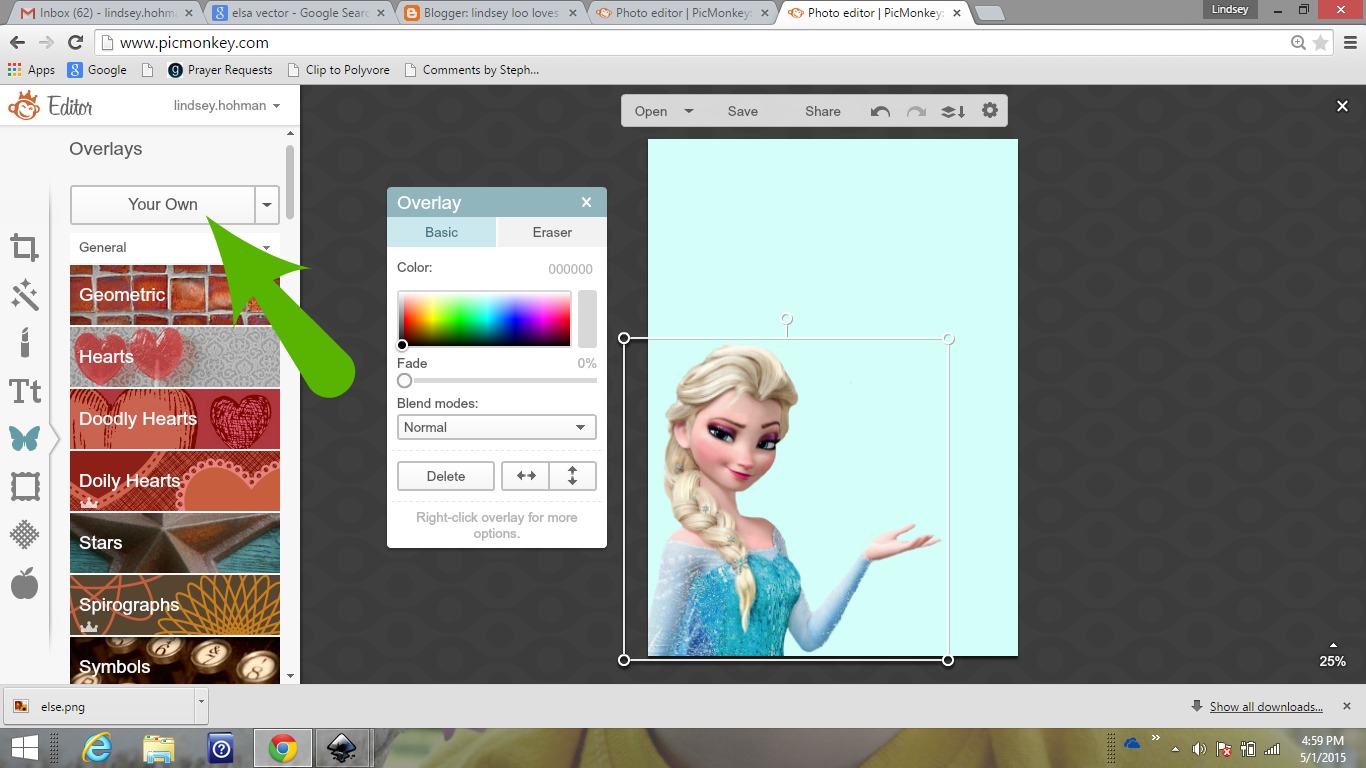The height and width of the screenshot is (768, 1366).
Task: Open the Basic Edits crop tool
Action: pos(25,247)
